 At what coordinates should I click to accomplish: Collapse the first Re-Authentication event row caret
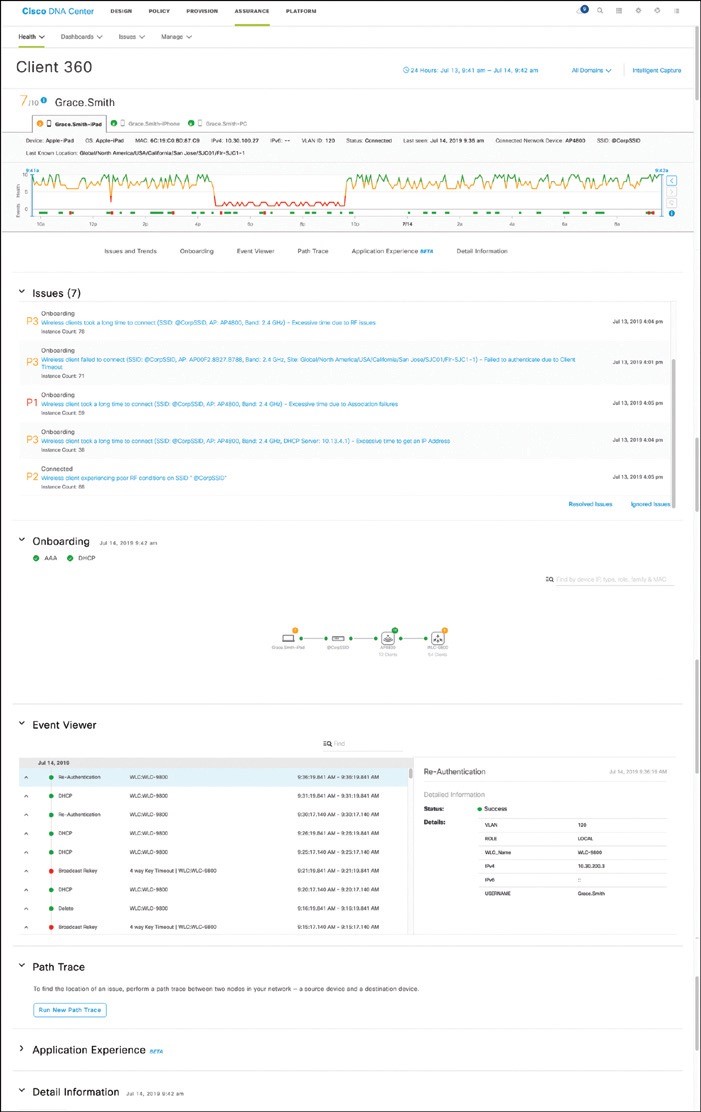[x=26, y=777]
